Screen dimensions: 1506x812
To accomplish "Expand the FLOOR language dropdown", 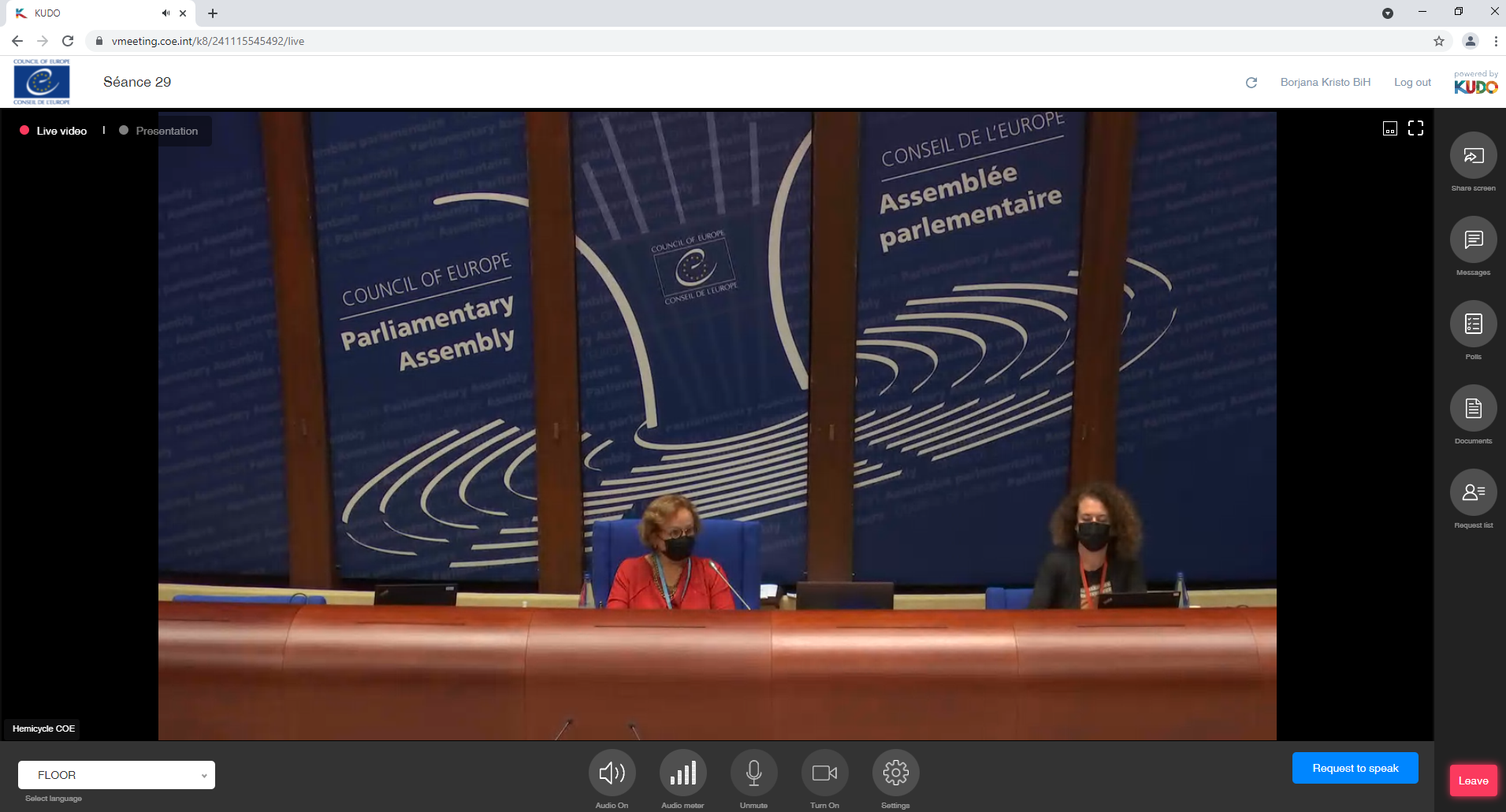I will point(117,775).
